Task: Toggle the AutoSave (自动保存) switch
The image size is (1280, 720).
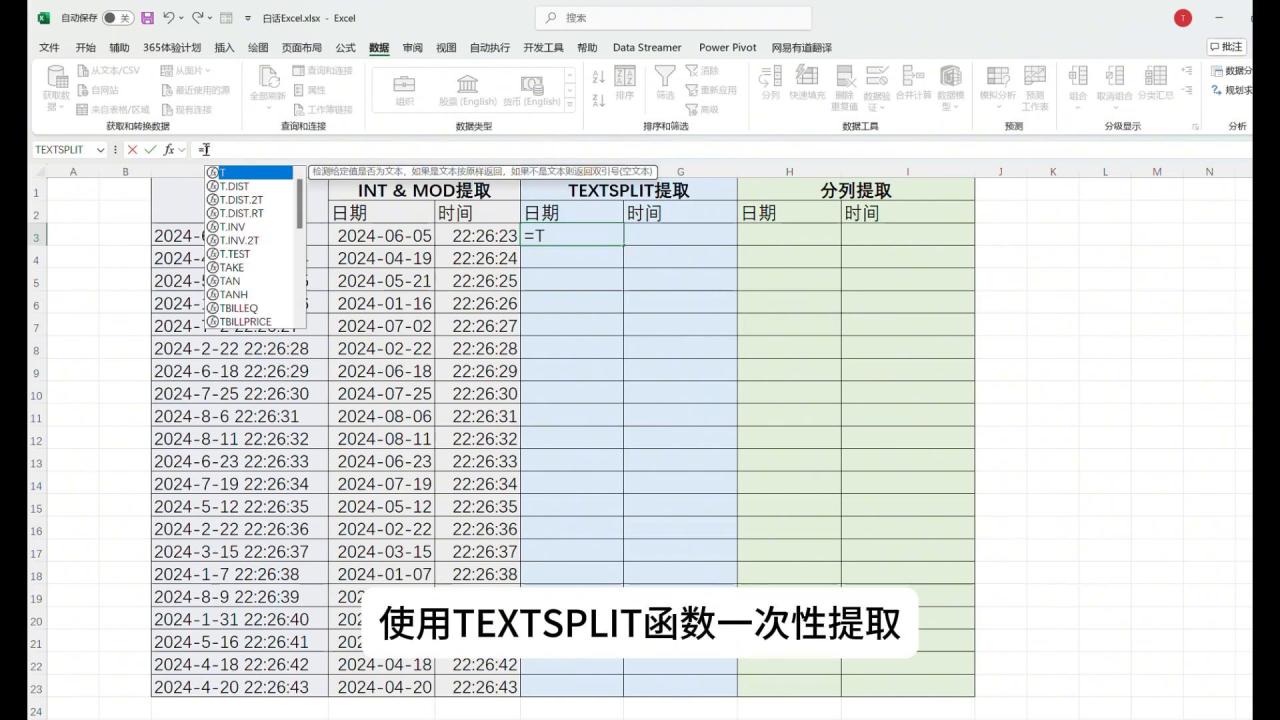Action: point(117,18)
